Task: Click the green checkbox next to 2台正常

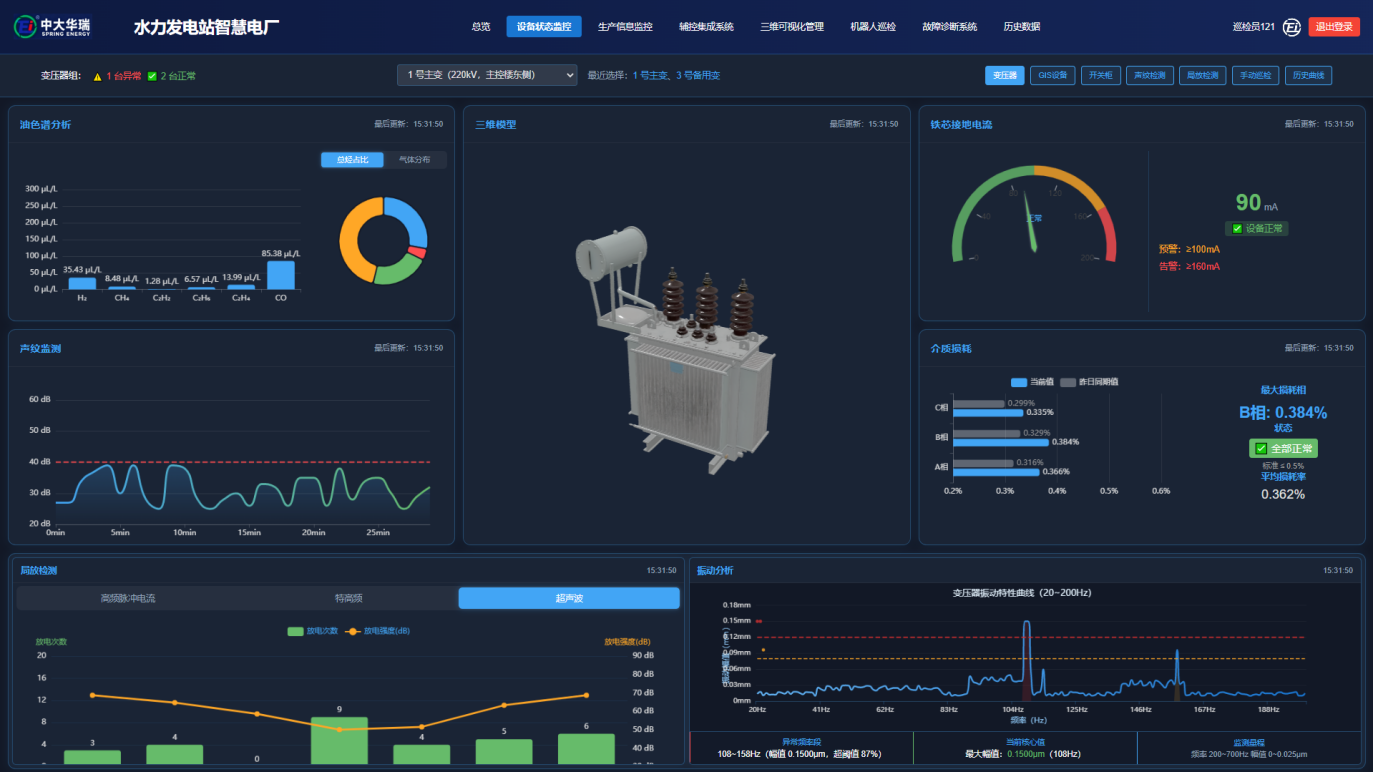Action: [x=152, y=76]
